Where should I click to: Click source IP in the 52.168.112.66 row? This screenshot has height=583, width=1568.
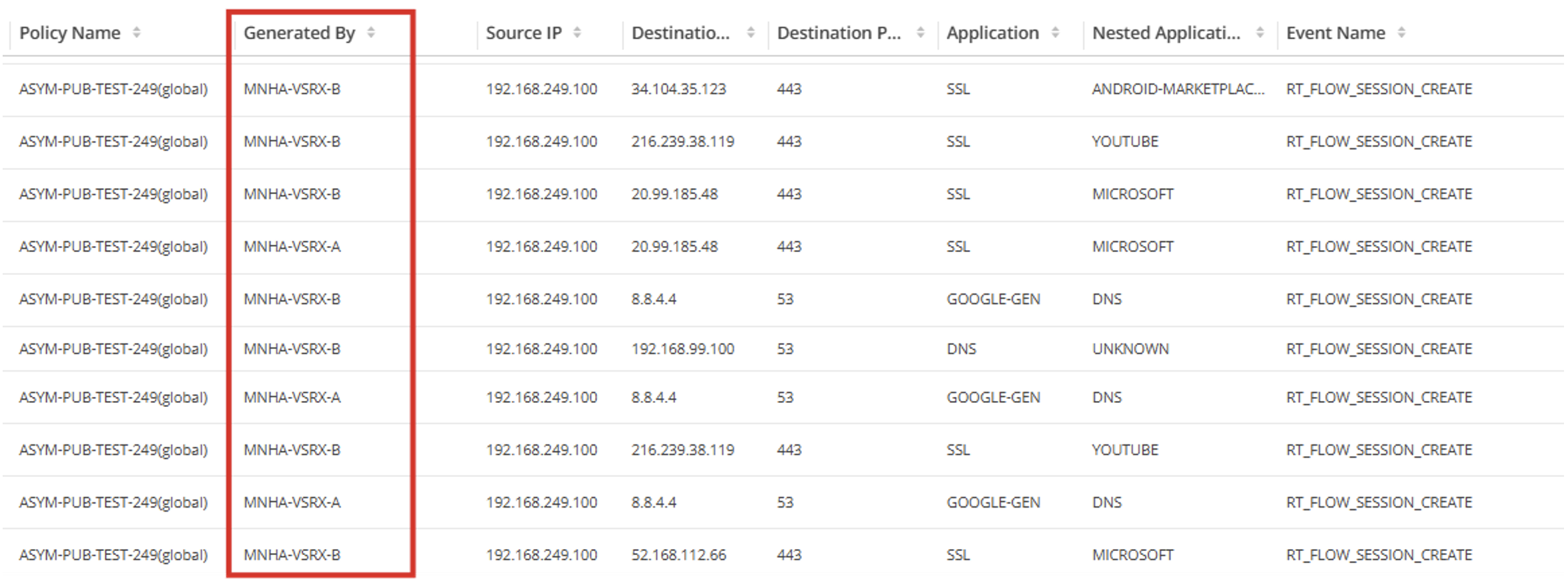(x=541, y=555)
